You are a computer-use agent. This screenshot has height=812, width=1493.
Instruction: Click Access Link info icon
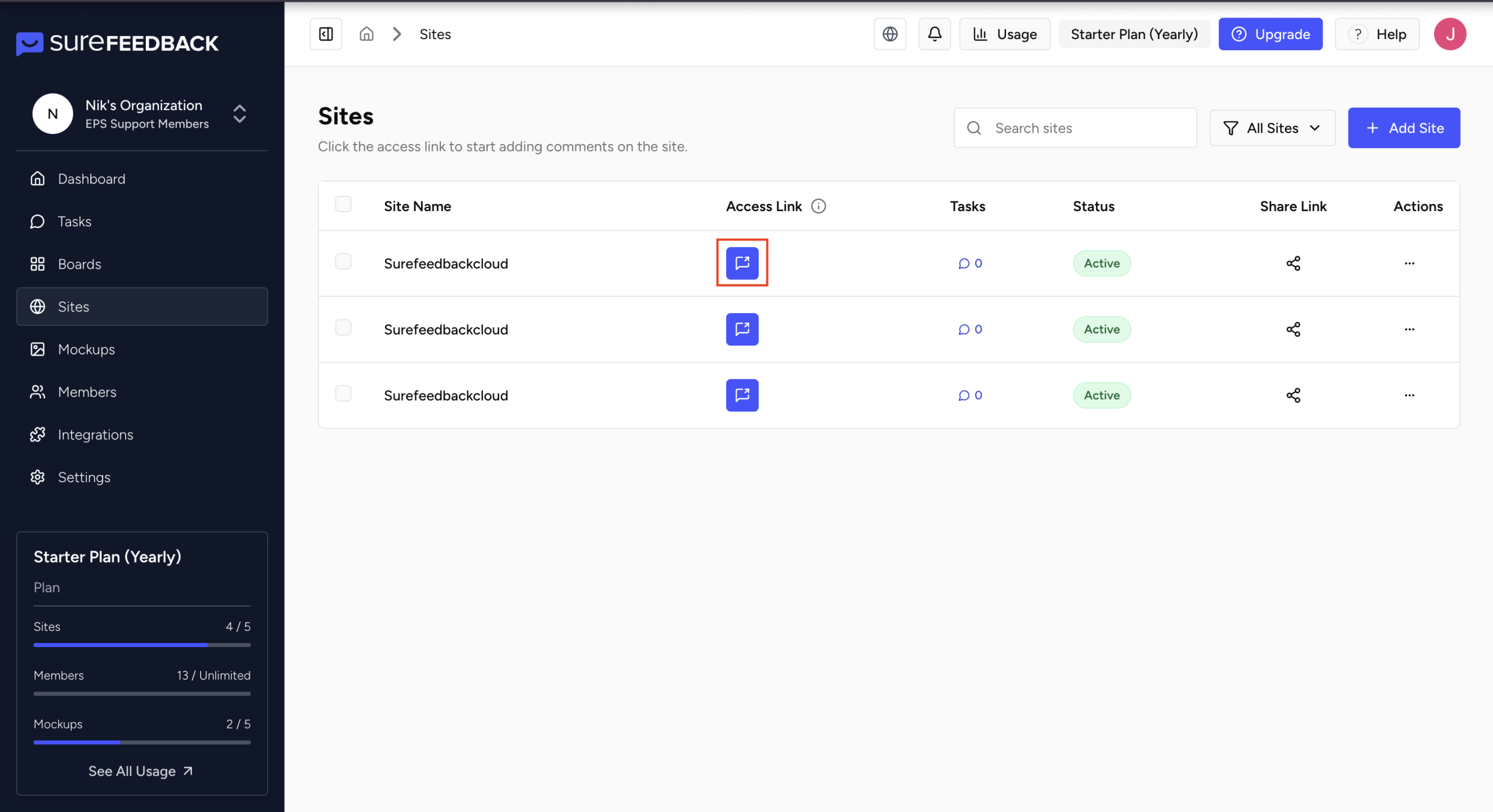[819, 206]
